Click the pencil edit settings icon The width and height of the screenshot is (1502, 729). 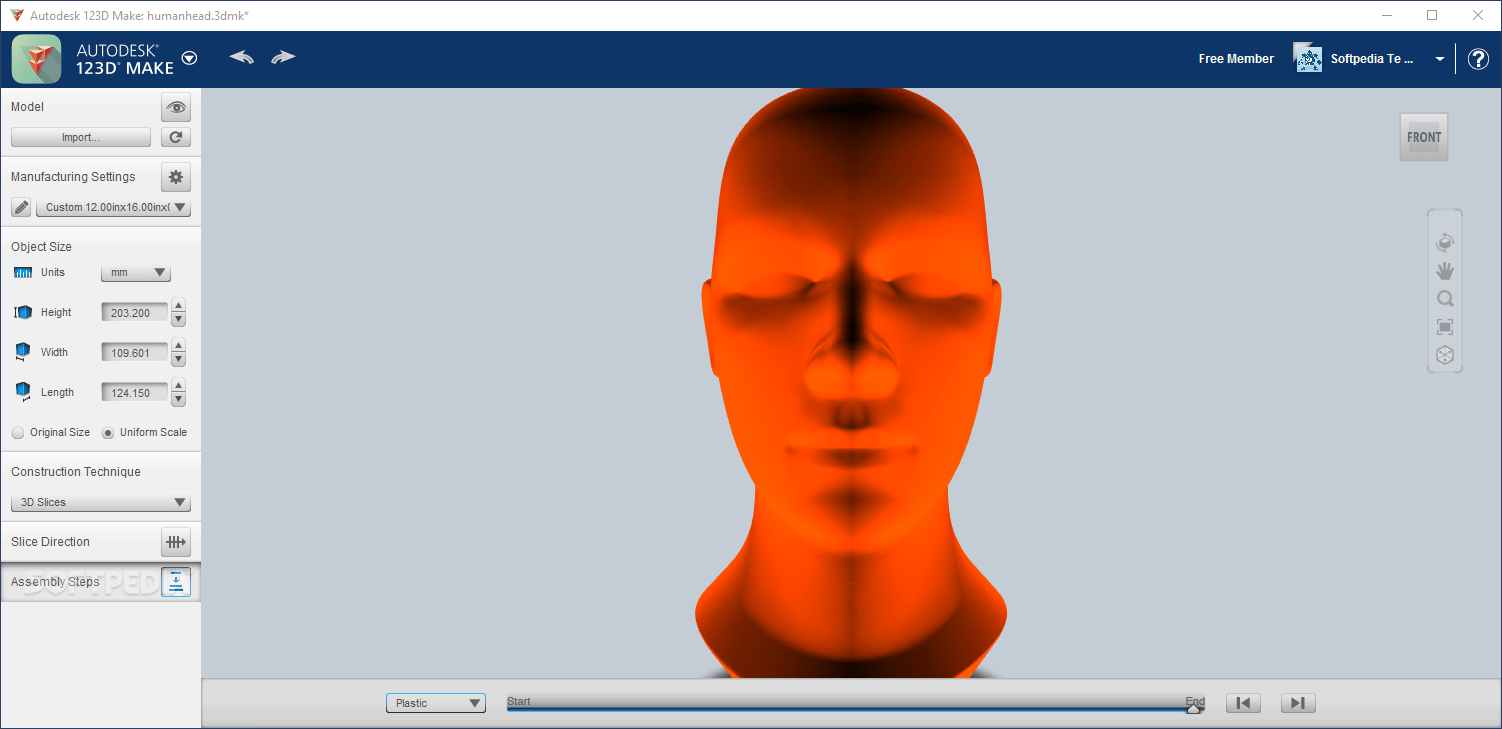point(21,207)
